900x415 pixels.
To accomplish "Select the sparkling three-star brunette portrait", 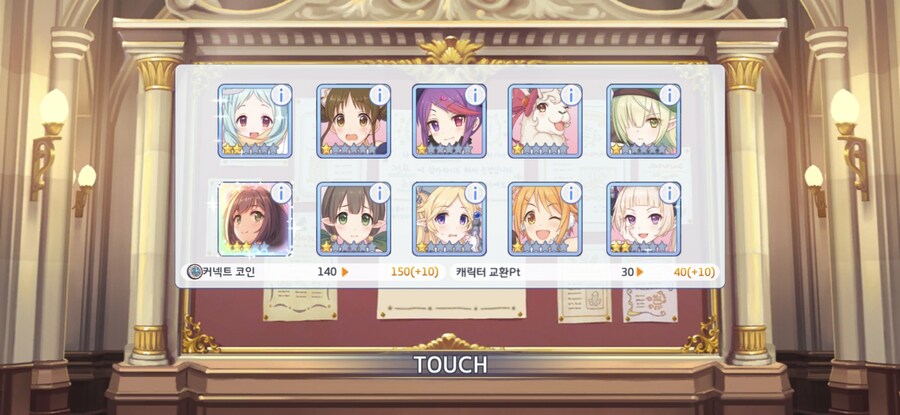I will (x=255, y=219).
